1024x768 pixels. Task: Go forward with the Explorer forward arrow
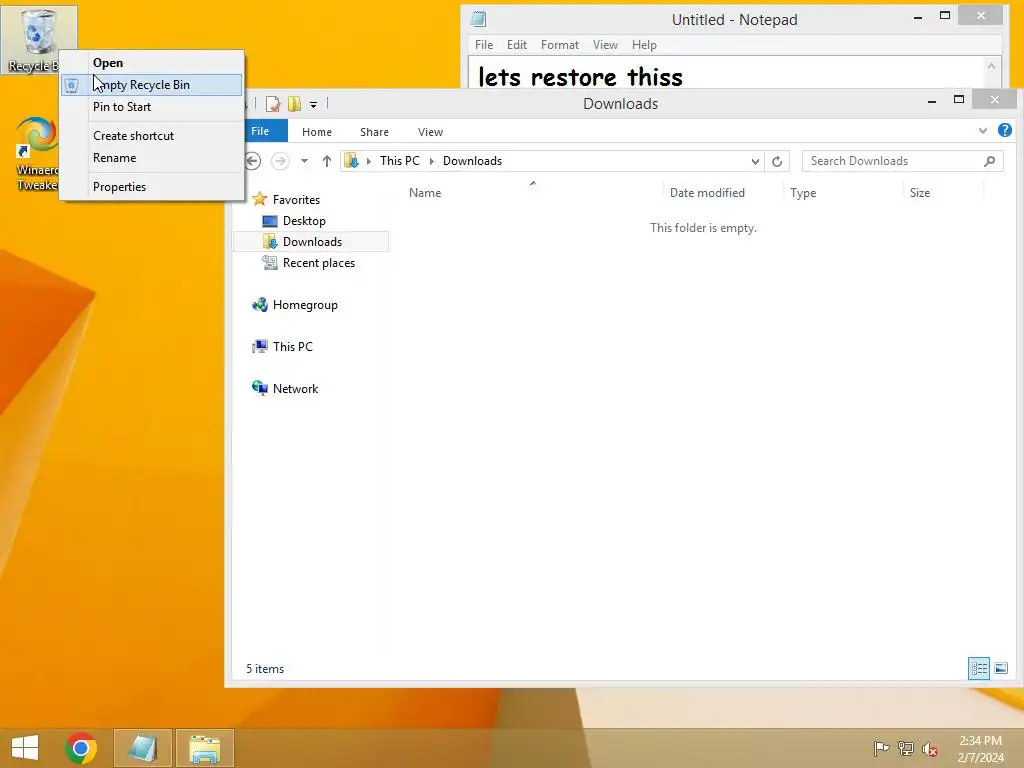(x=280, y=161)
